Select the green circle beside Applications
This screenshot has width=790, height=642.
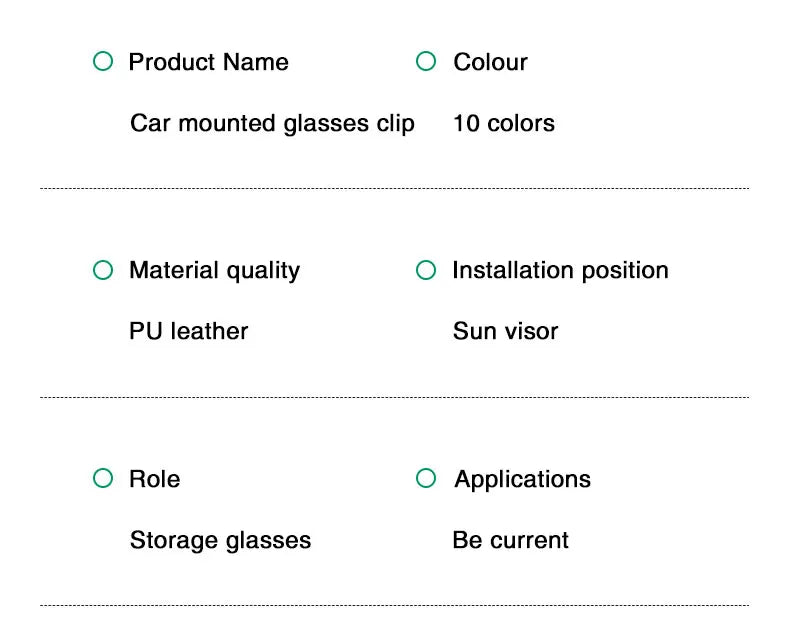(426, 479)
